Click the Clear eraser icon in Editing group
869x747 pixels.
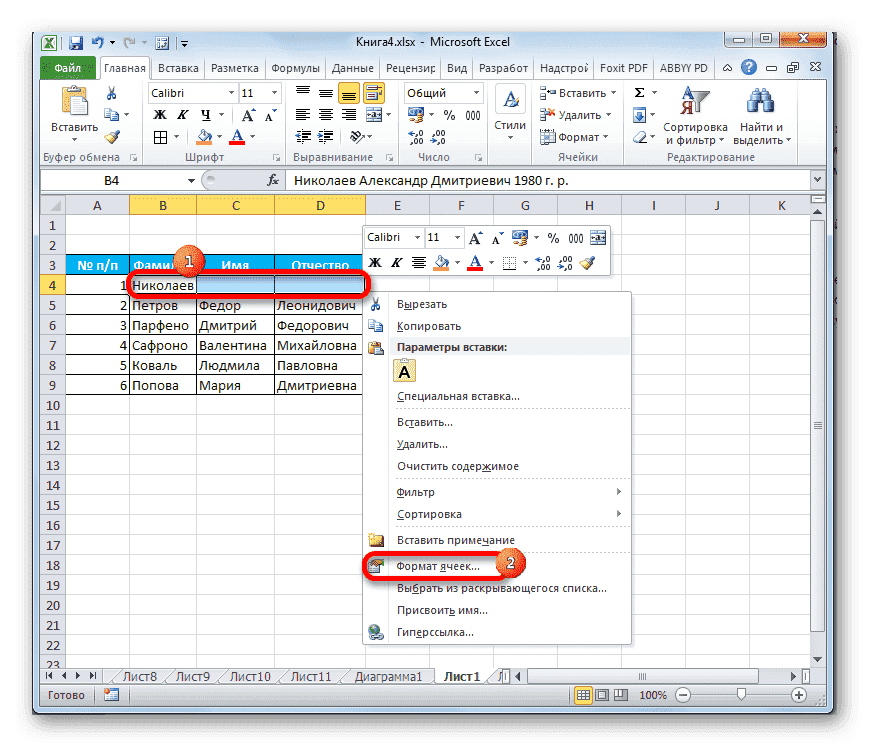tap(639, 137)
